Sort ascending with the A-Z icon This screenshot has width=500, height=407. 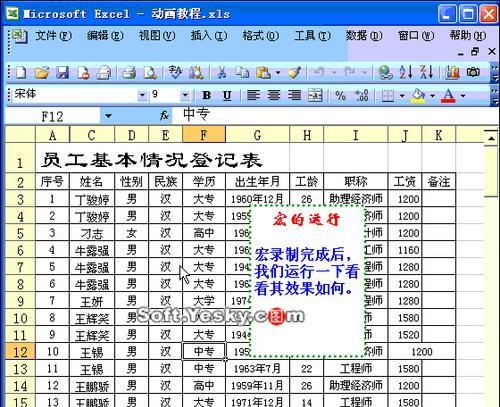406,72
